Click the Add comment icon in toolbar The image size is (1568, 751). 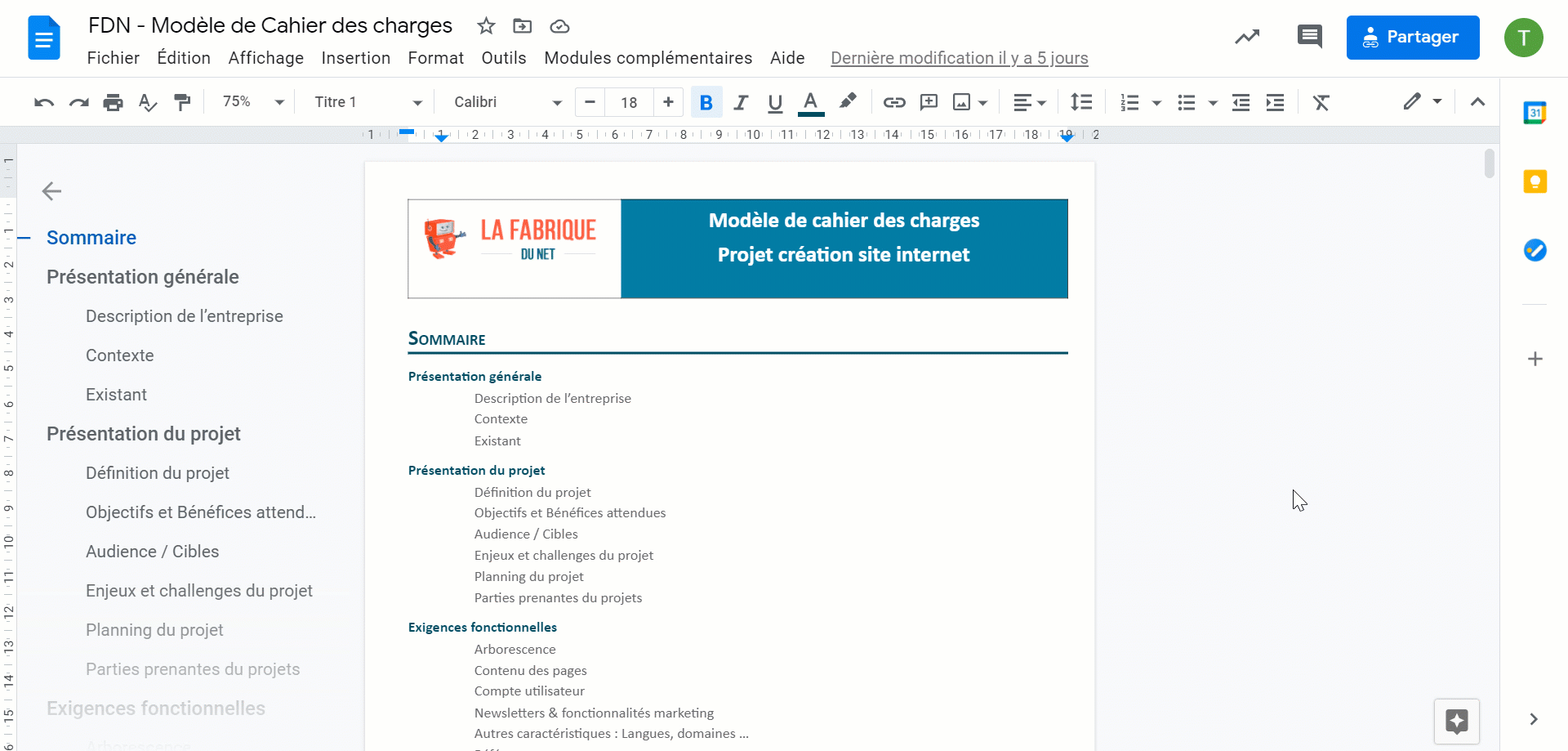click(929, 102)
